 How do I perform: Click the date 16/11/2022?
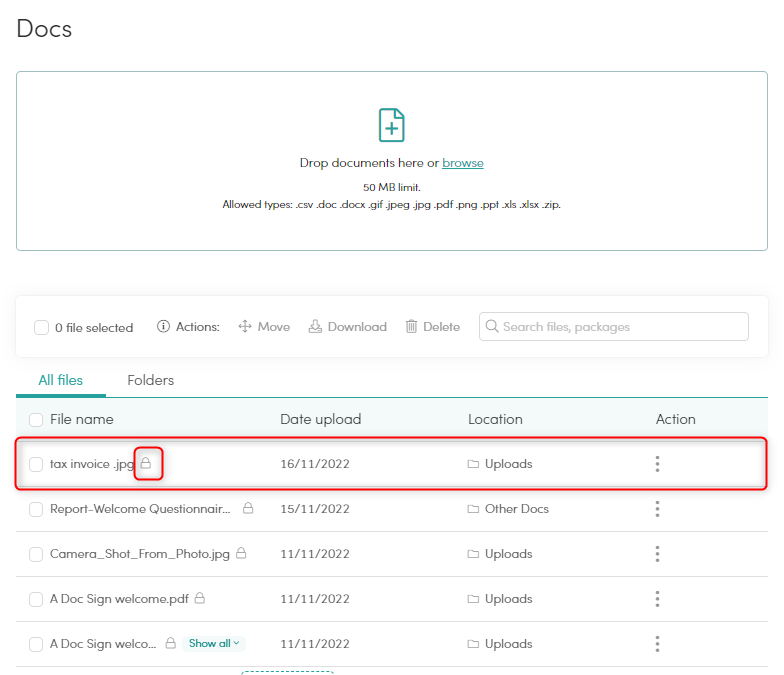314,464
